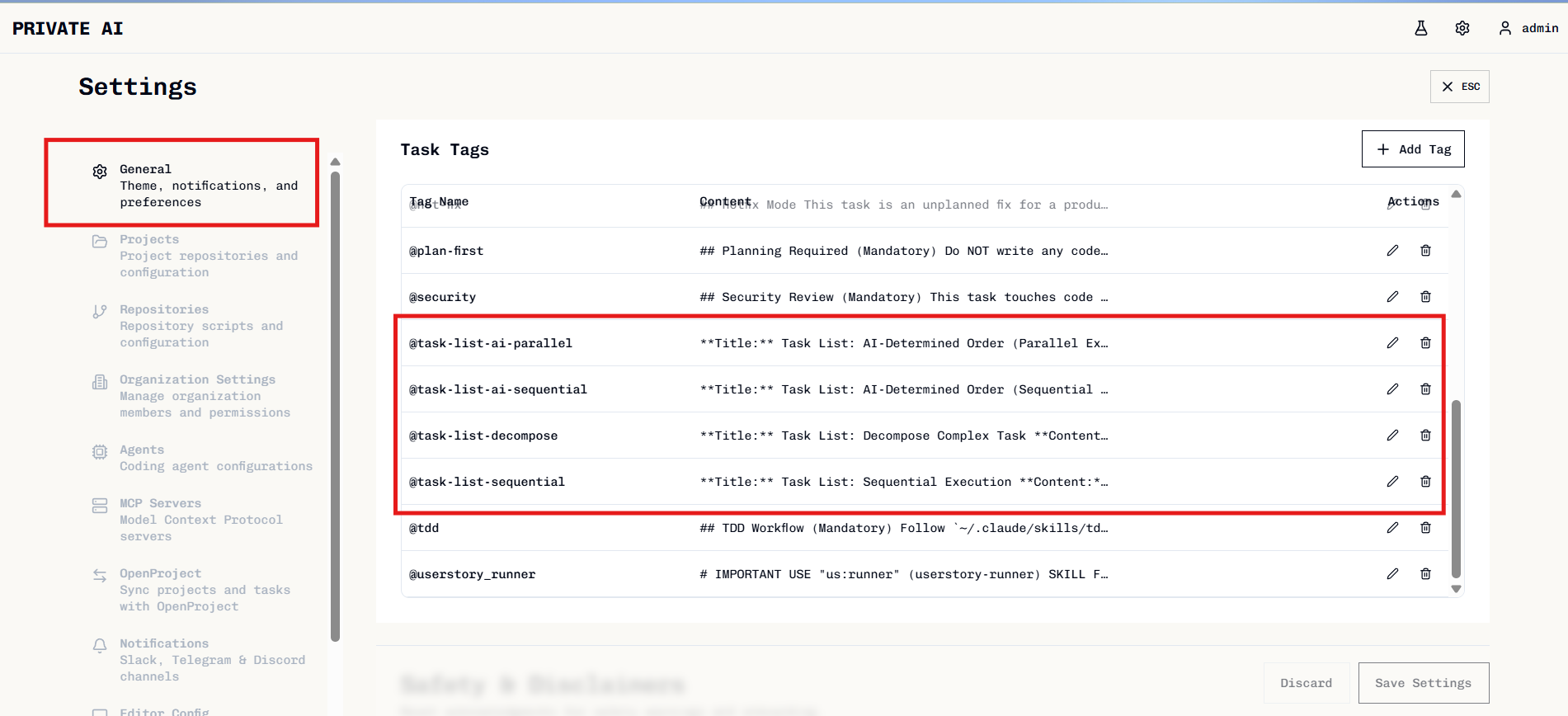This screenshot has height=716, width=1568.
Task: Close settings with the ESC button
Action: tap(1460, 87)
